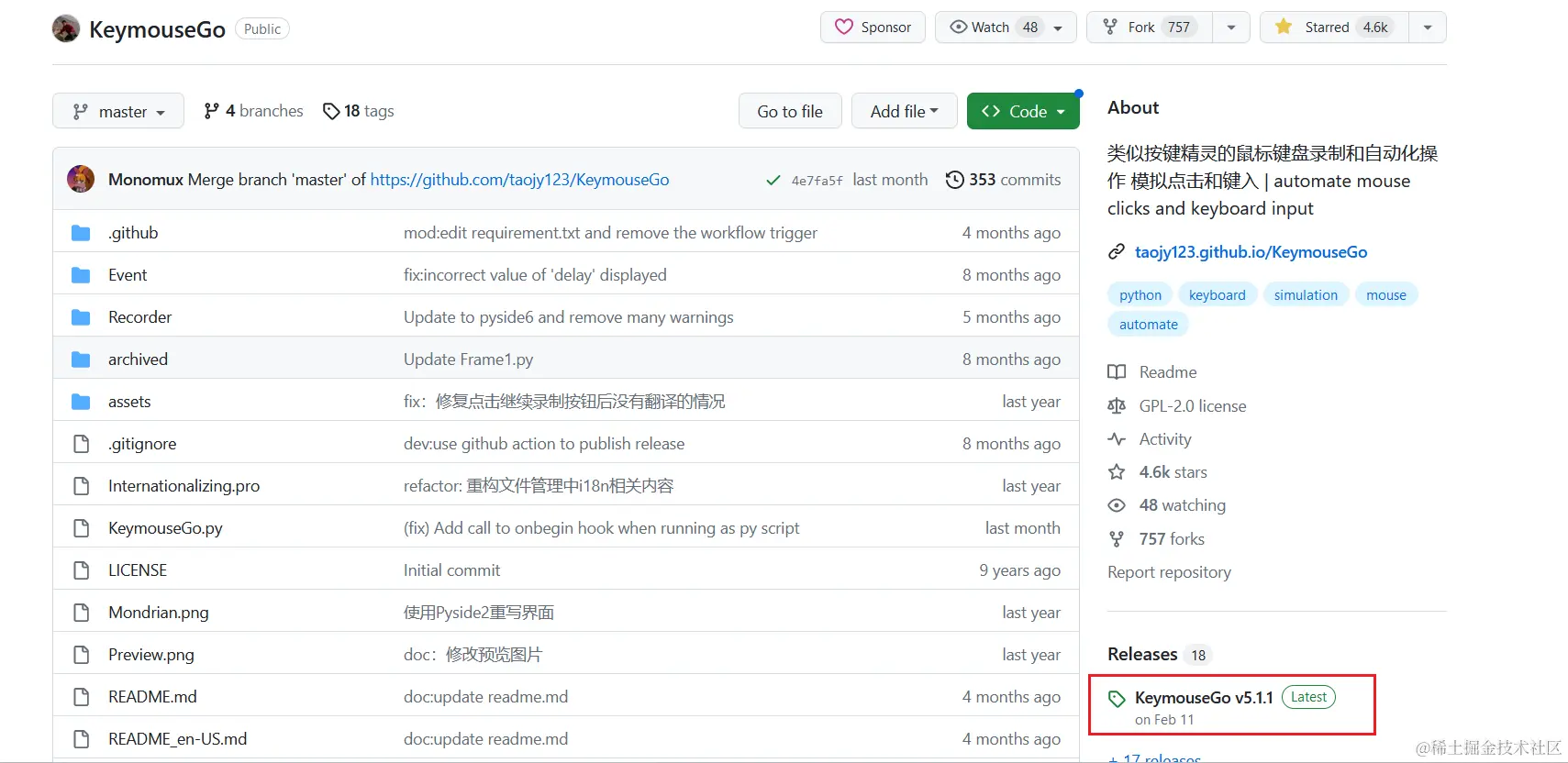Click the file icon beside KeymouseGo.py
Screen dimensions: 1568x763
(81, 528)
